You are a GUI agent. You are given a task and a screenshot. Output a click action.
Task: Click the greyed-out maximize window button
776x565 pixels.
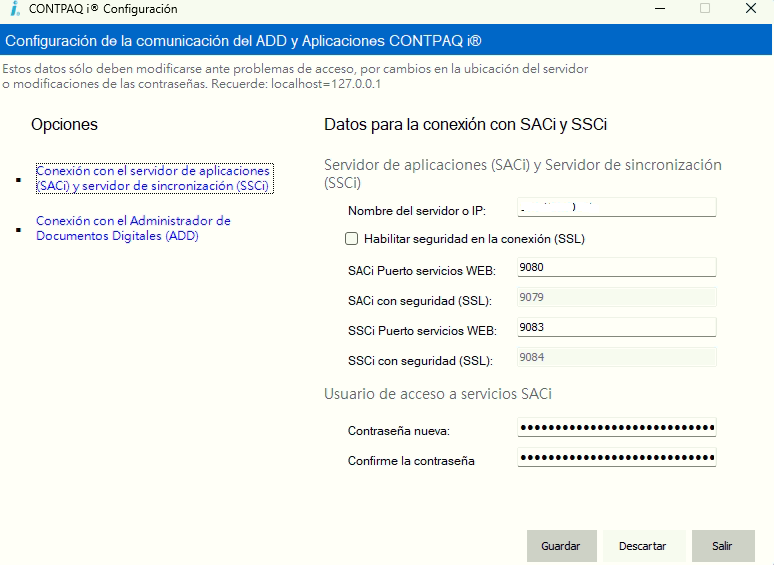pos(705,9)
